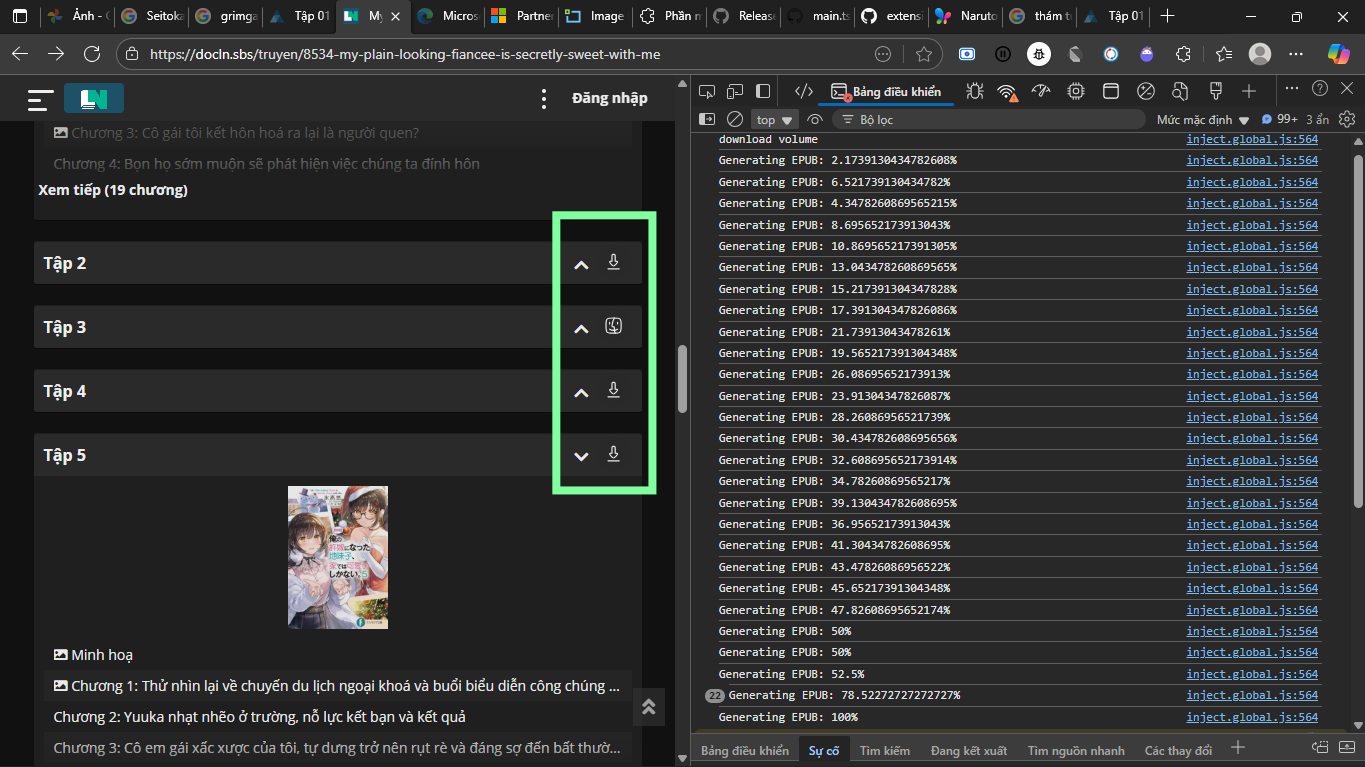Open the Application panel icon
This screenshot has height=767, width=1365.
(1110, 92)
